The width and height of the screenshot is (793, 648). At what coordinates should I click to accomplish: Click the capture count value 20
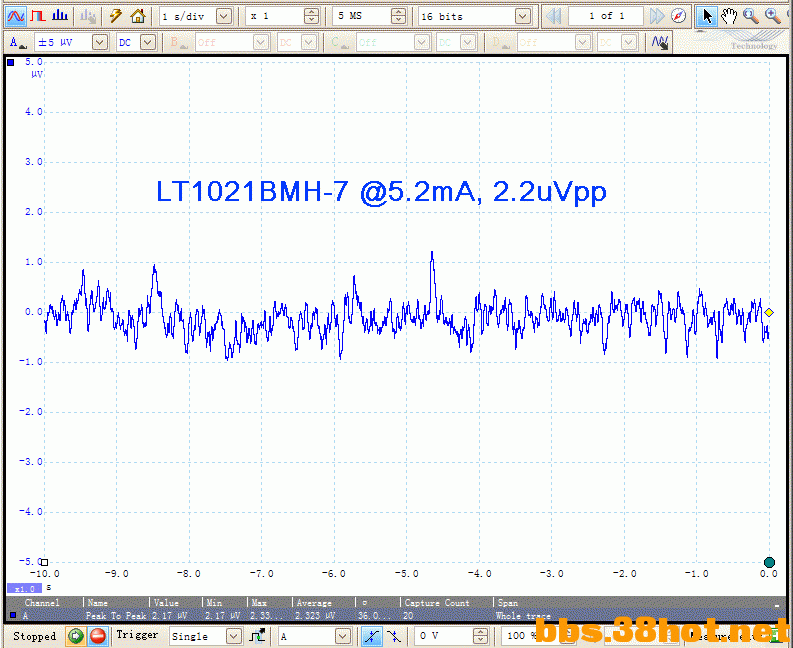pyautogui.click(x=408, y=616)
